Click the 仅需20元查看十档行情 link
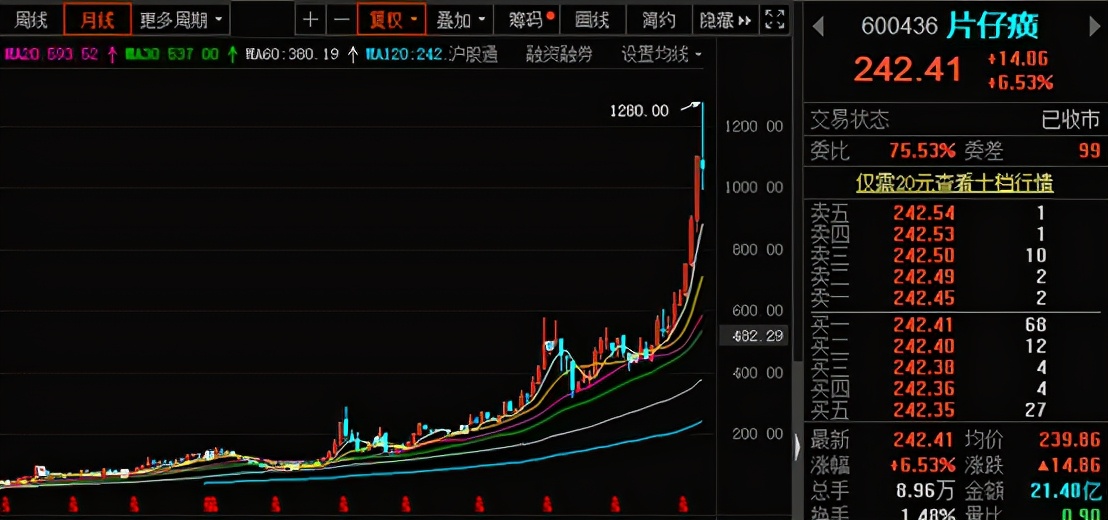 tap(955, 184)
